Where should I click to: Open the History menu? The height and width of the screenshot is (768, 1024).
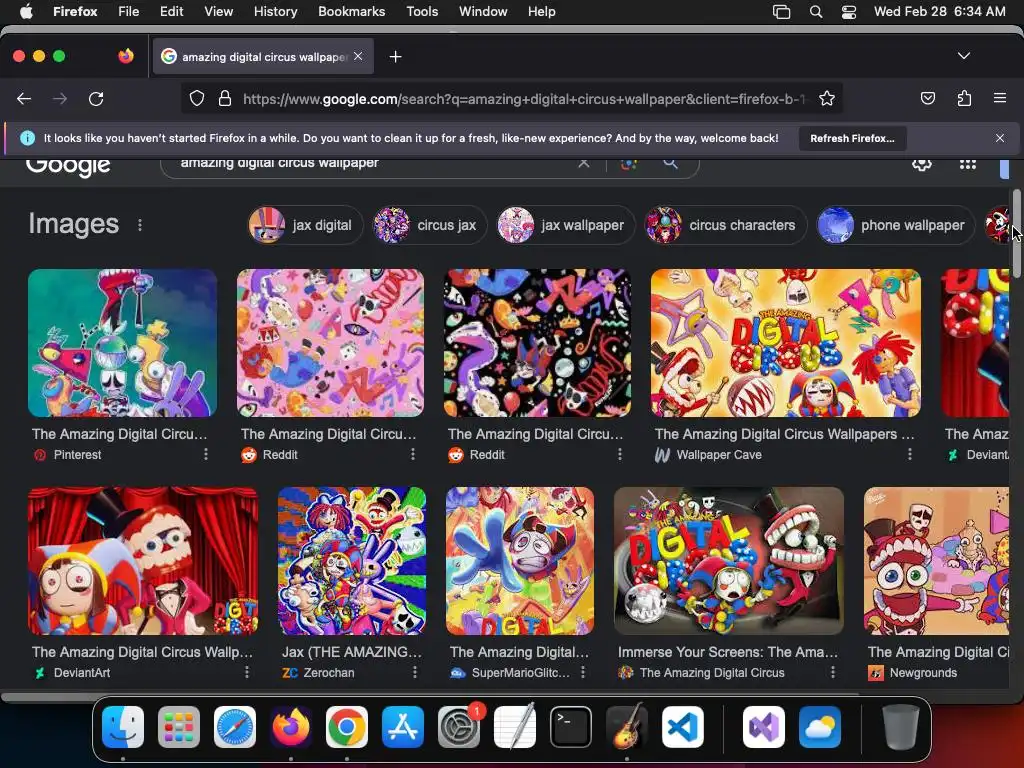tap(276, 11)
